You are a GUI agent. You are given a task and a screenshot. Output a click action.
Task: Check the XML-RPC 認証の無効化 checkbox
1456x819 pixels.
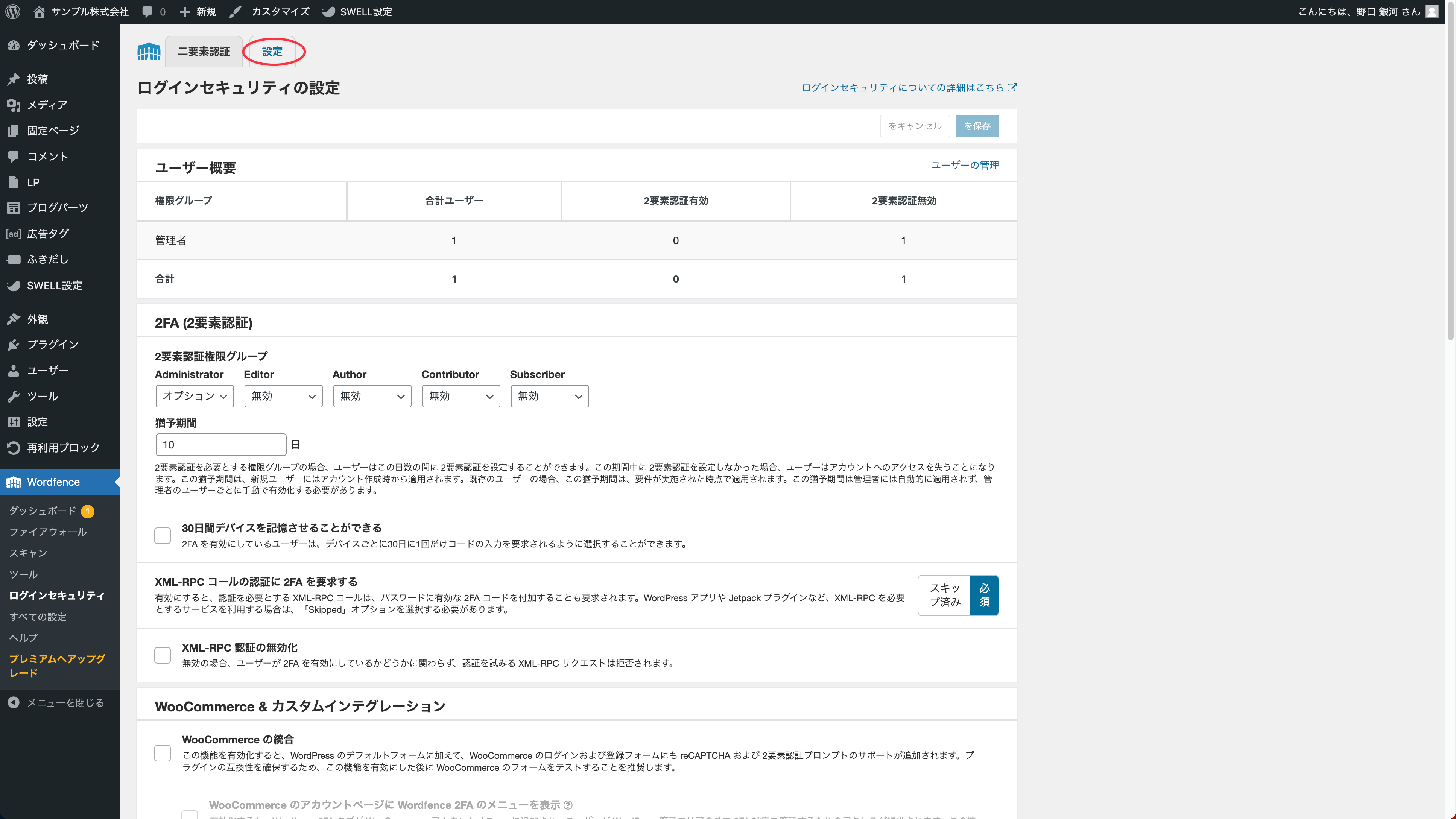tap(162, 655)
